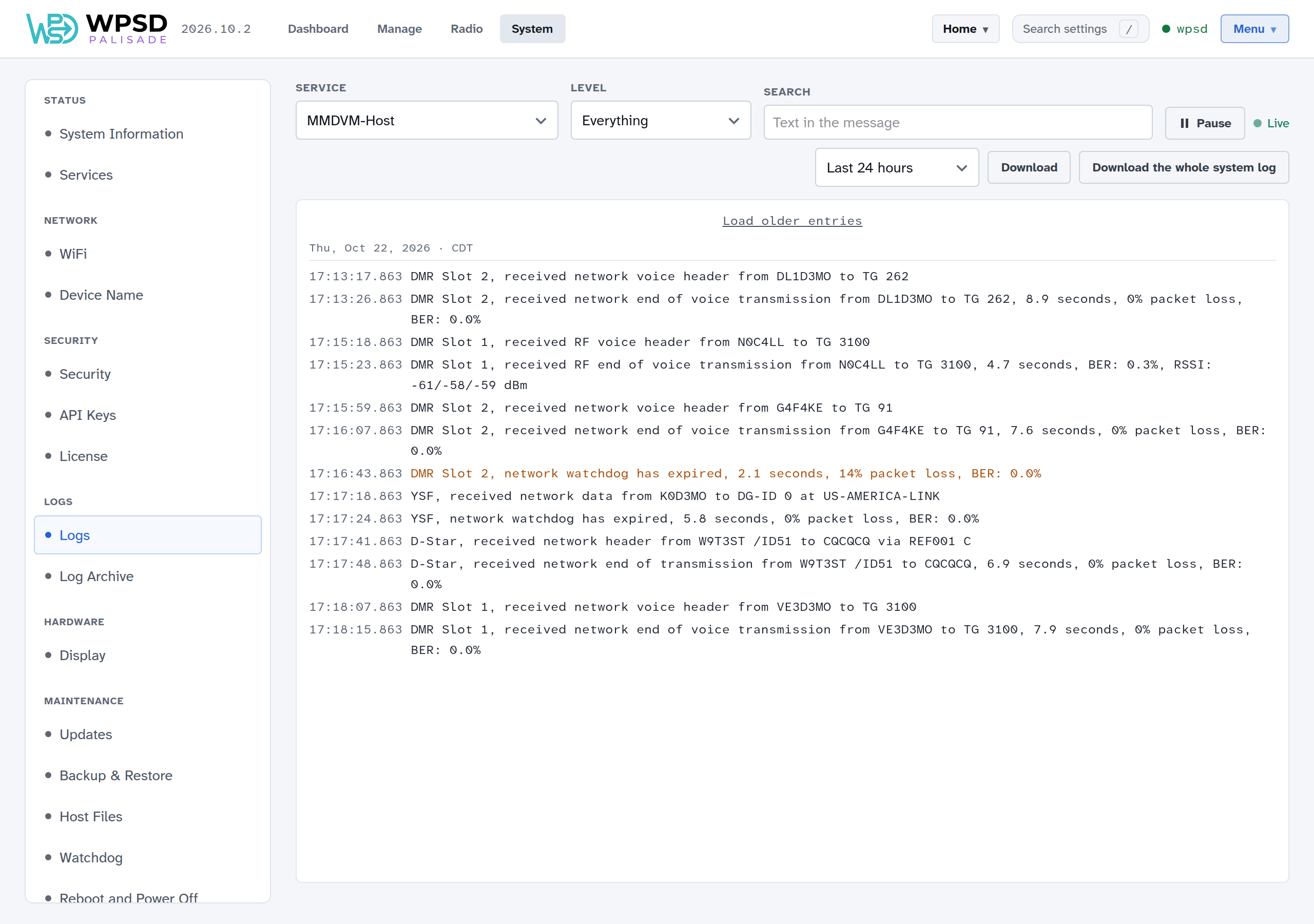Click the Search settings field
This screenshot has height=924, width=1314.
[x=1080, y=29]
